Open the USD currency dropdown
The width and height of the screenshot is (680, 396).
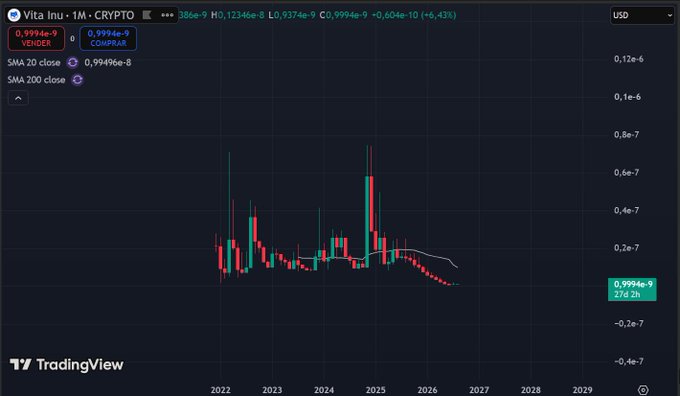(x=642, y=15)
